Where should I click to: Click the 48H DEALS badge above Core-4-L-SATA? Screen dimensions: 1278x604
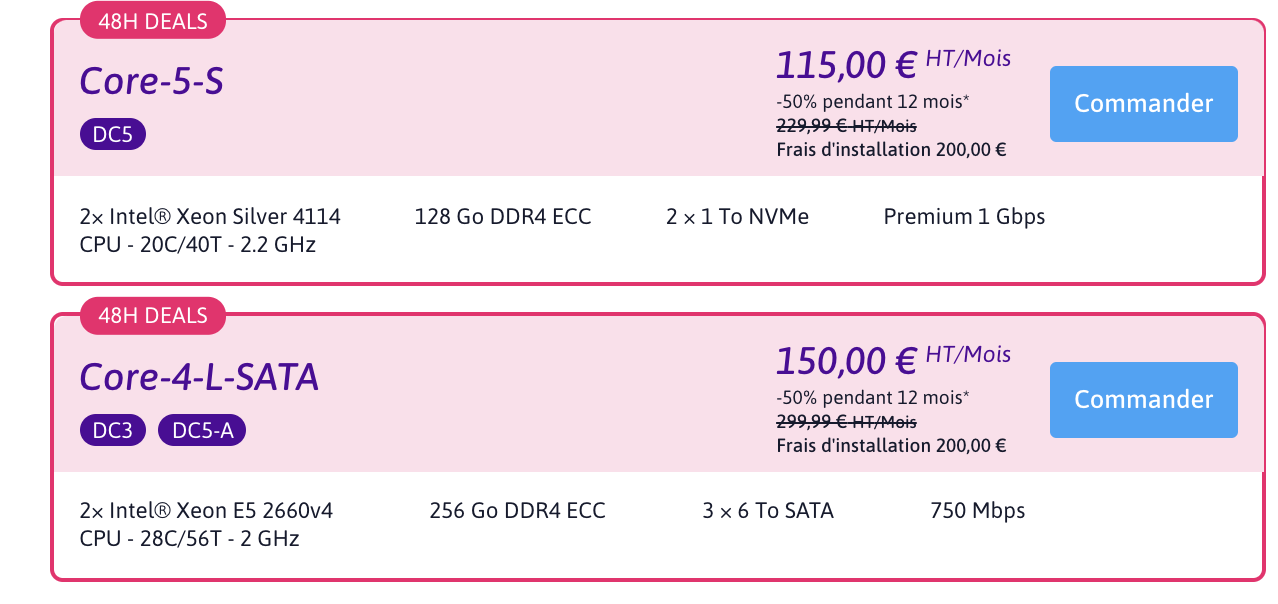pyautogui.click(x=153, y=316)
